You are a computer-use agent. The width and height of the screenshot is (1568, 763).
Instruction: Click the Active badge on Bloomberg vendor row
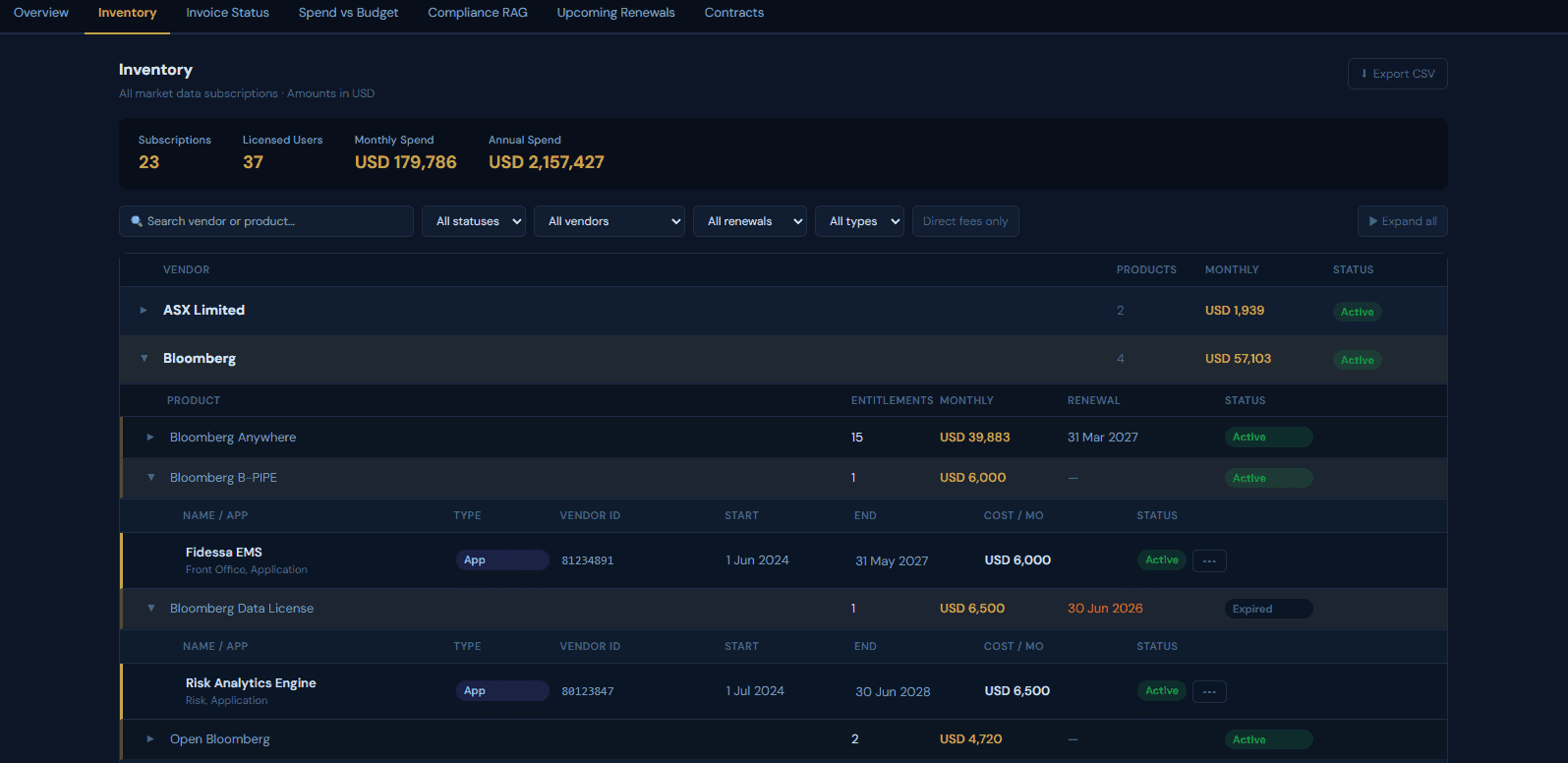coord(1358,360)
